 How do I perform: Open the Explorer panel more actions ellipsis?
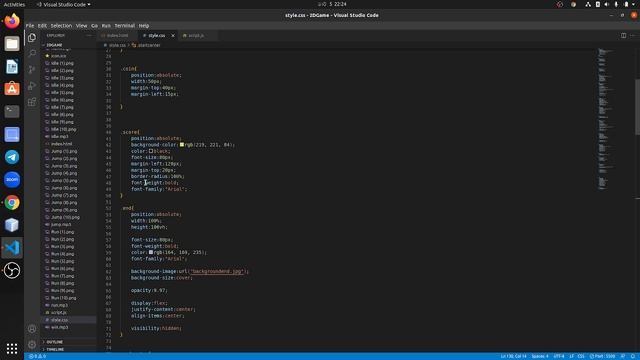pos(89,36)
